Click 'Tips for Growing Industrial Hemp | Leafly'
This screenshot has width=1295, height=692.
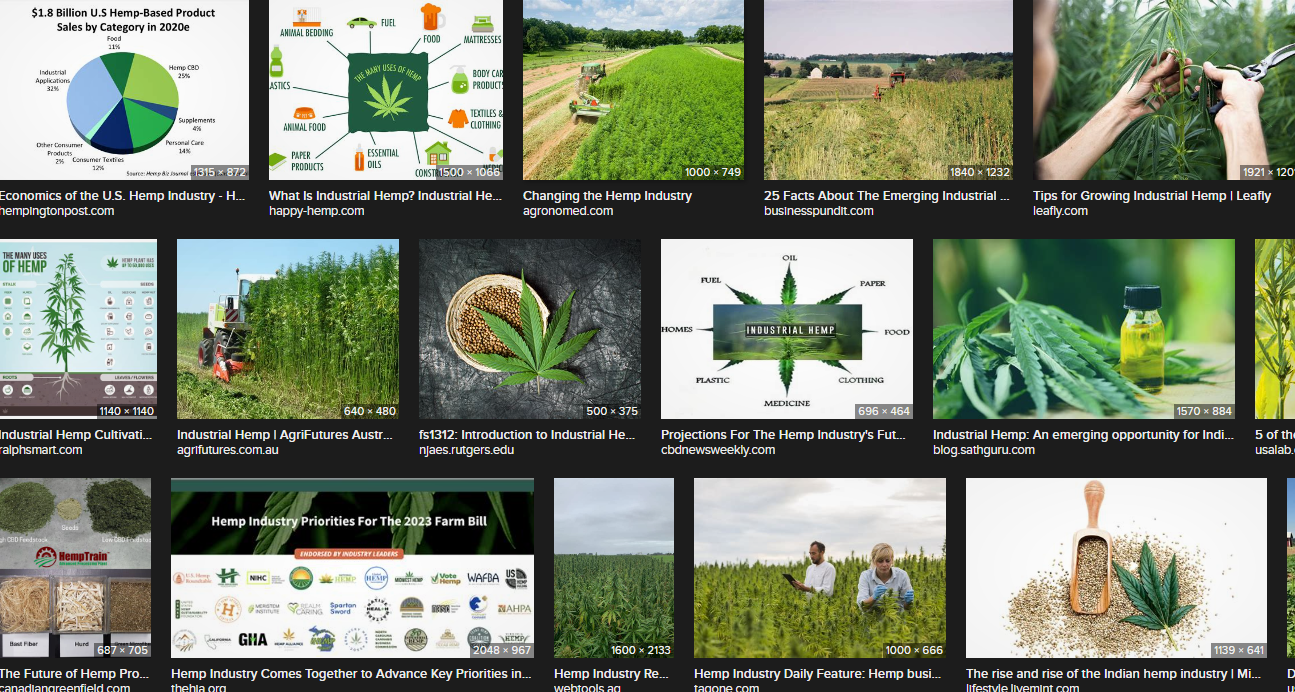[x=1152, y=196]
